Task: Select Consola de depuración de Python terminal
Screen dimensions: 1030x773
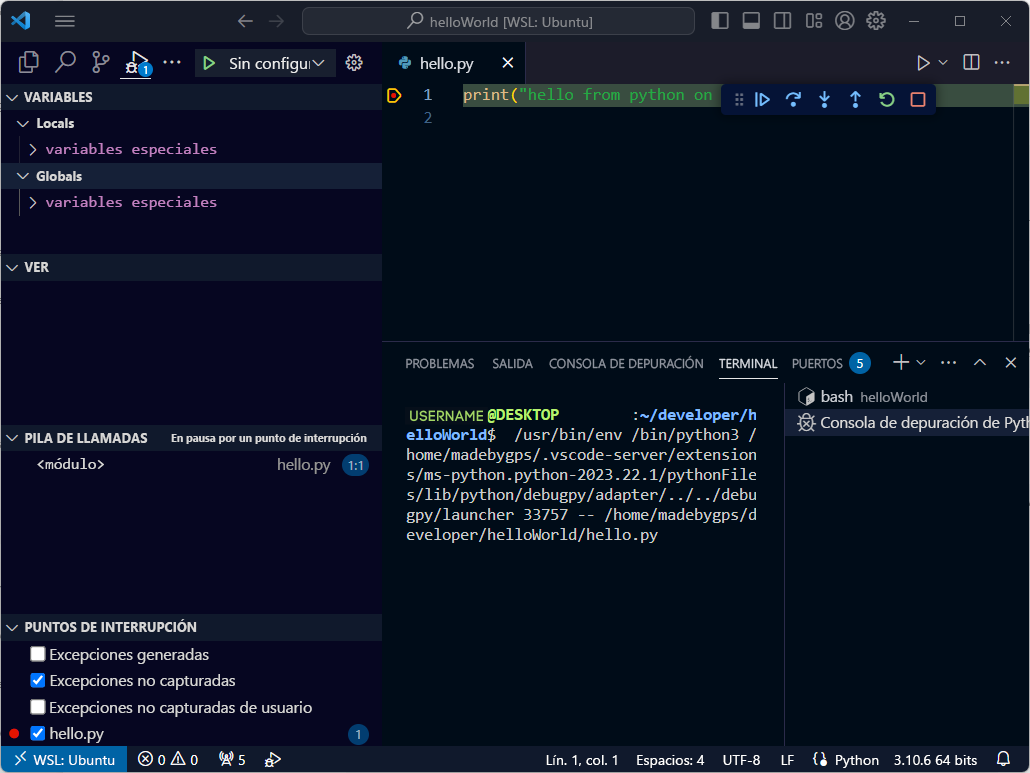Action: pos(907,423)
